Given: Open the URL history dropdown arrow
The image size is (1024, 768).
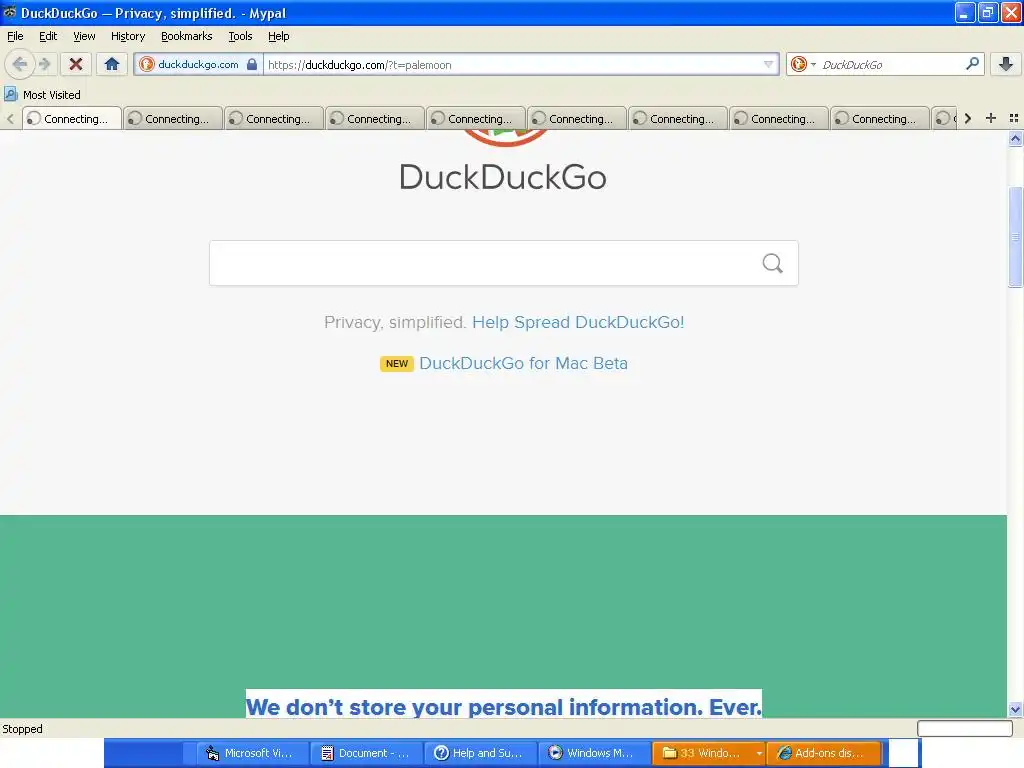Looking at the screenshot, I should click(x=768, y=64).
